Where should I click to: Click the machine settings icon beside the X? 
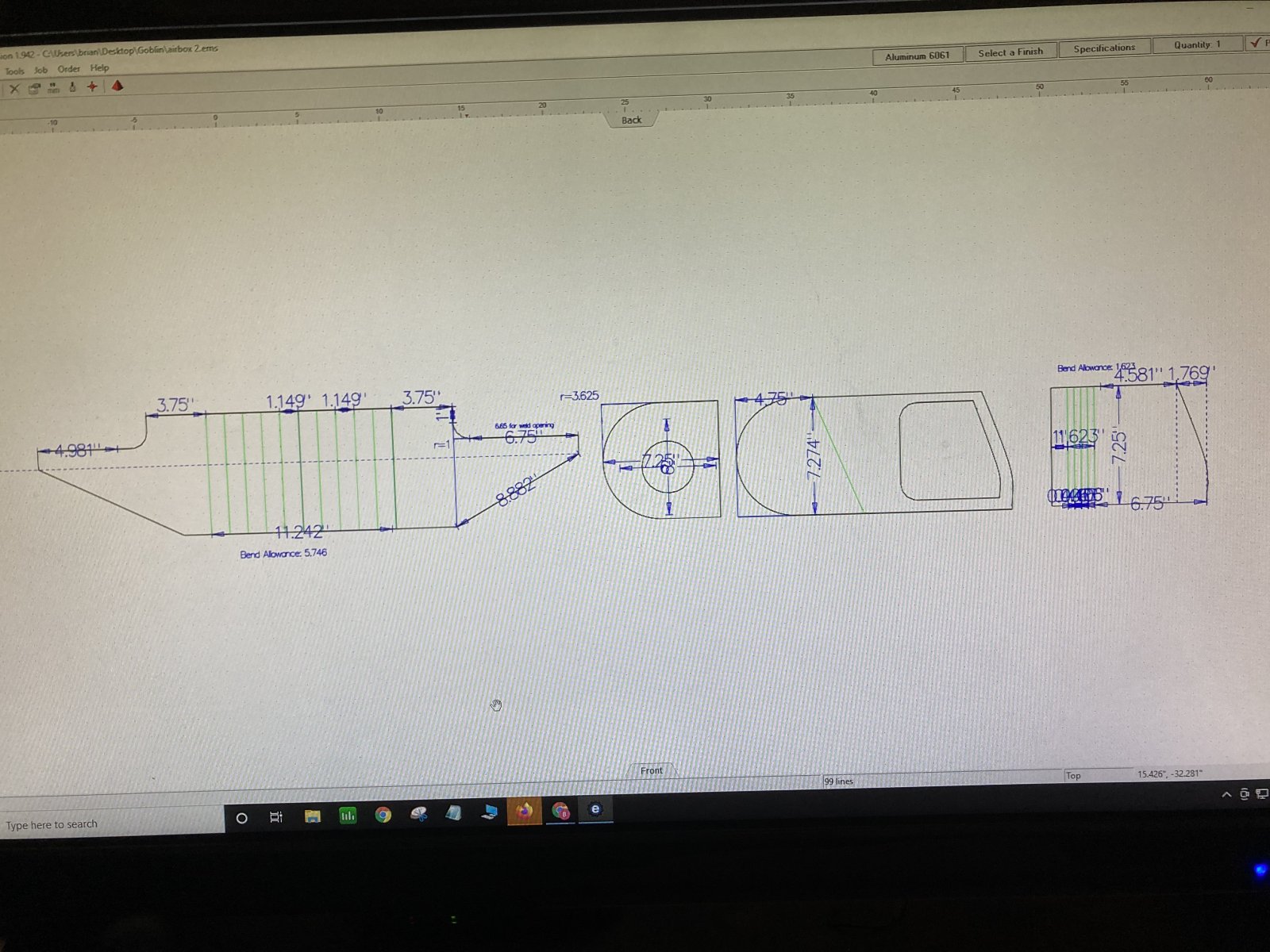pos(34,88)
